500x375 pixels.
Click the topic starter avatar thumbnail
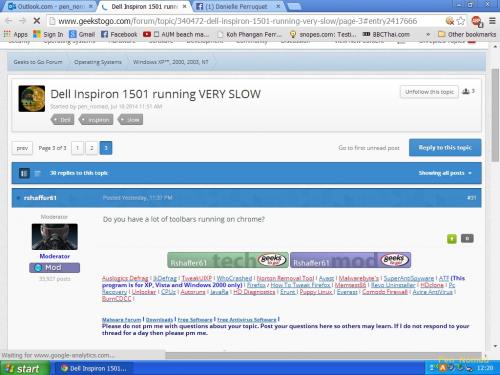[x=32, y=98]
